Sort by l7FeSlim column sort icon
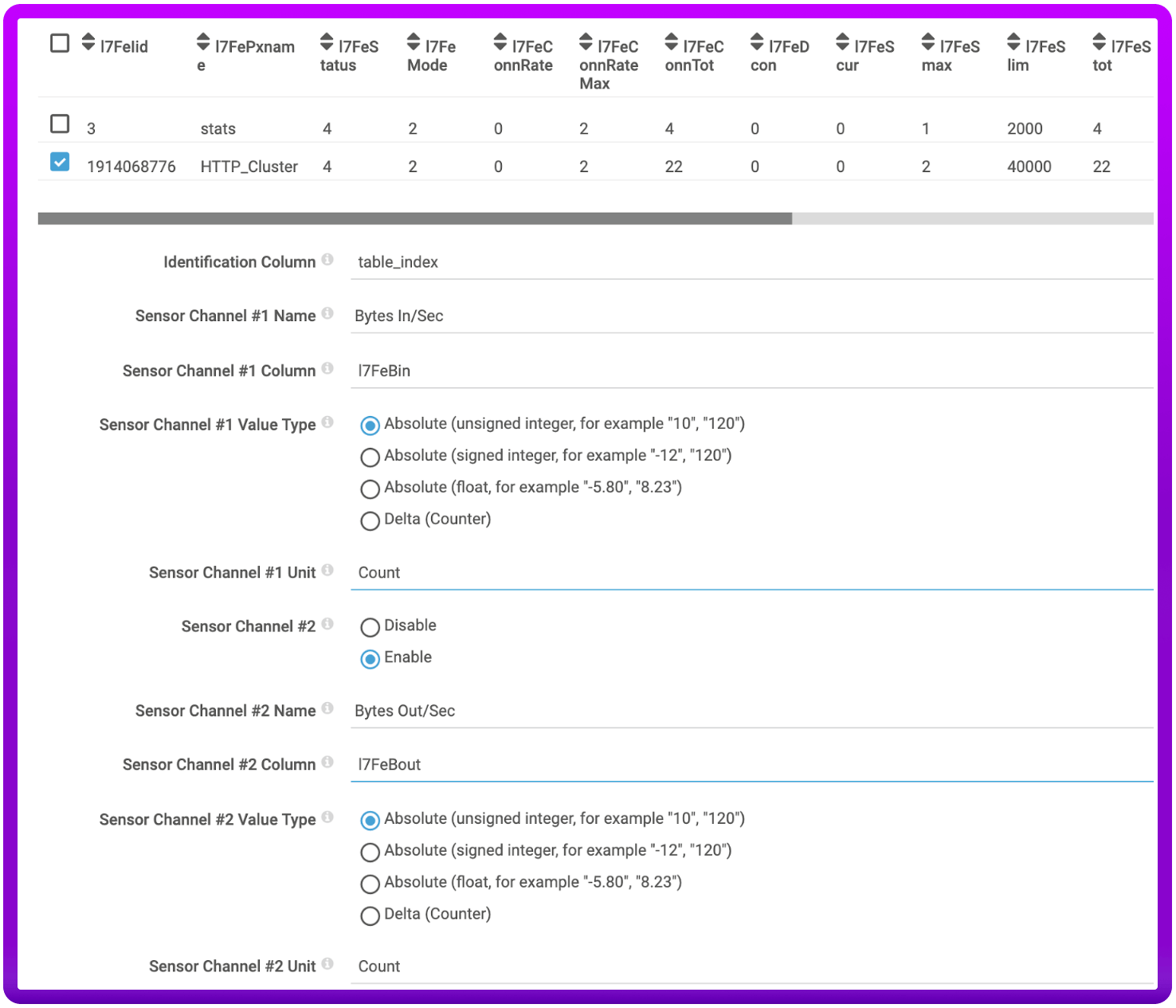The image size is (1176, 1008). tap(1013, 42)
